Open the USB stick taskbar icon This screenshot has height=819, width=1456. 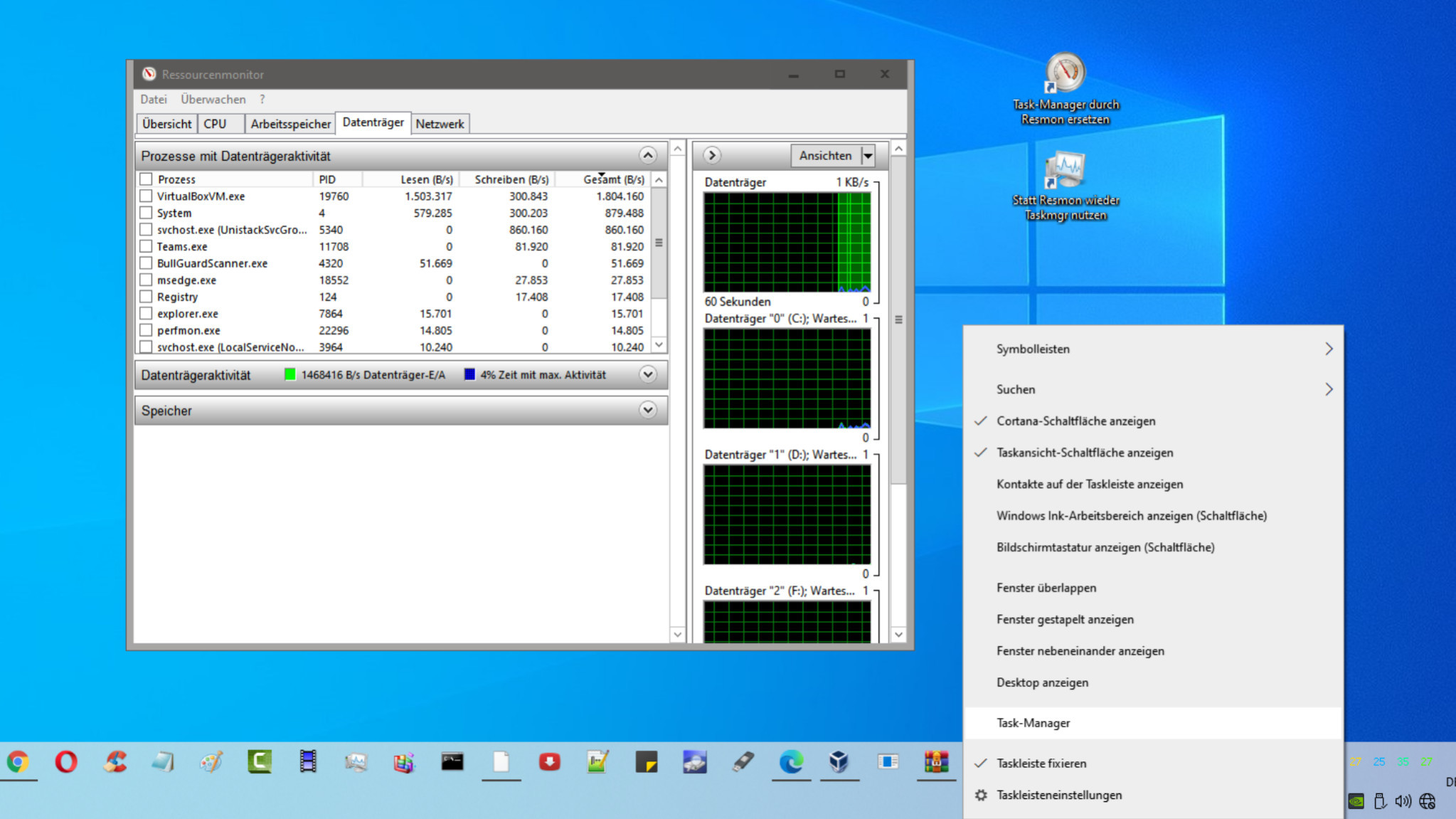pos(743,762)
